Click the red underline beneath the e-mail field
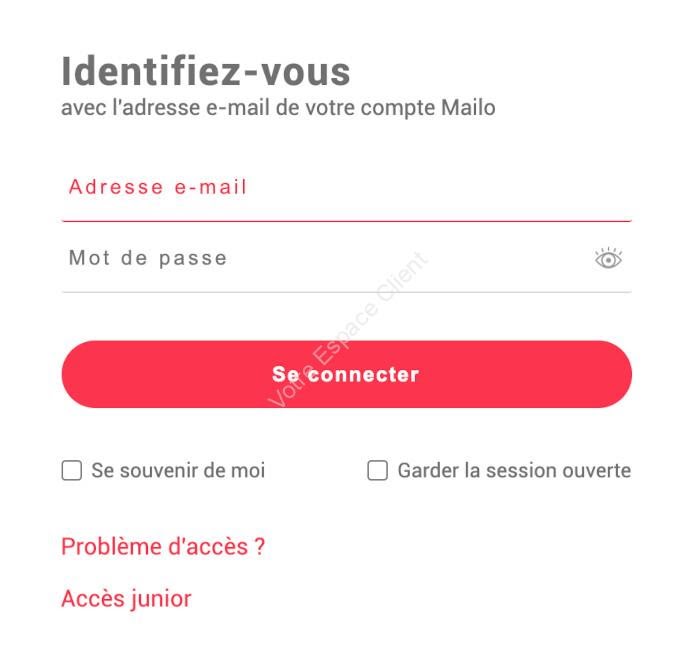 346,221
